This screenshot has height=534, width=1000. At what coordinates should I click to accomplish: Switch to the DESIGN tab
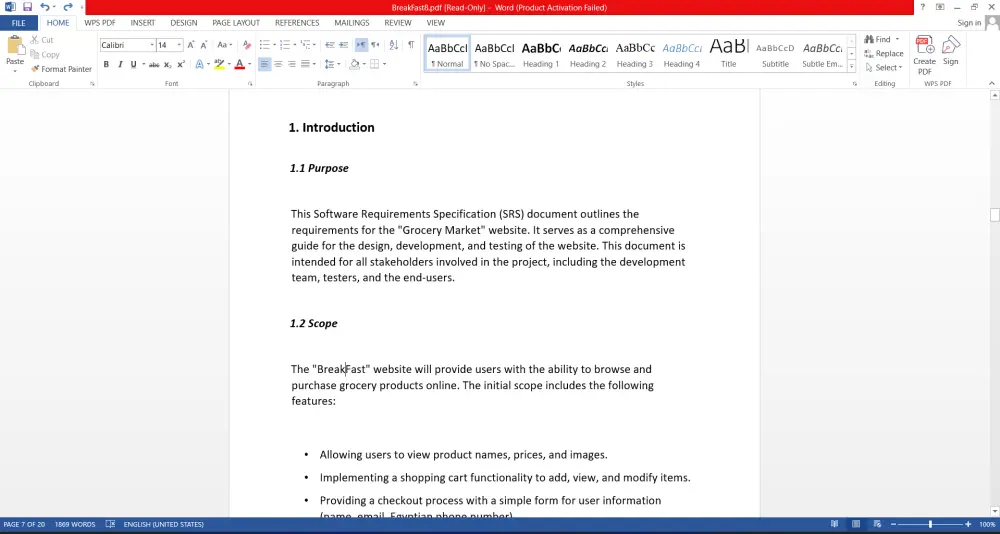tap(184, 23)
